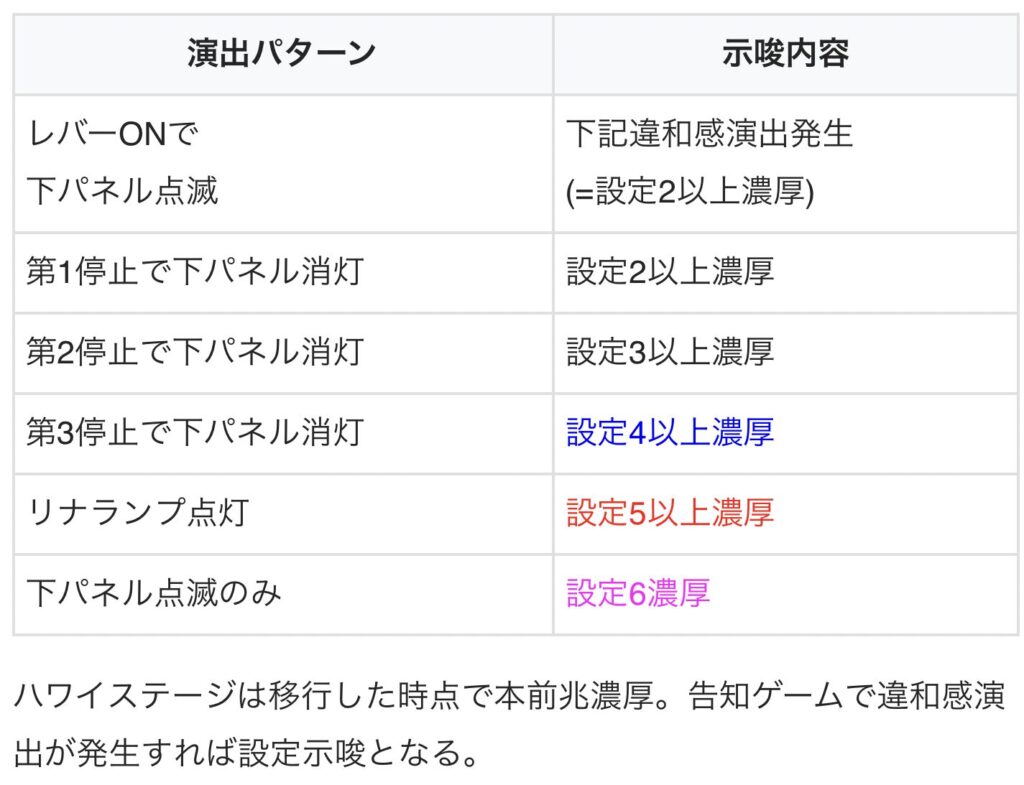1024x785 pixels.
Task: Click the 示唆内容 column header
Action: click(786, 54)
